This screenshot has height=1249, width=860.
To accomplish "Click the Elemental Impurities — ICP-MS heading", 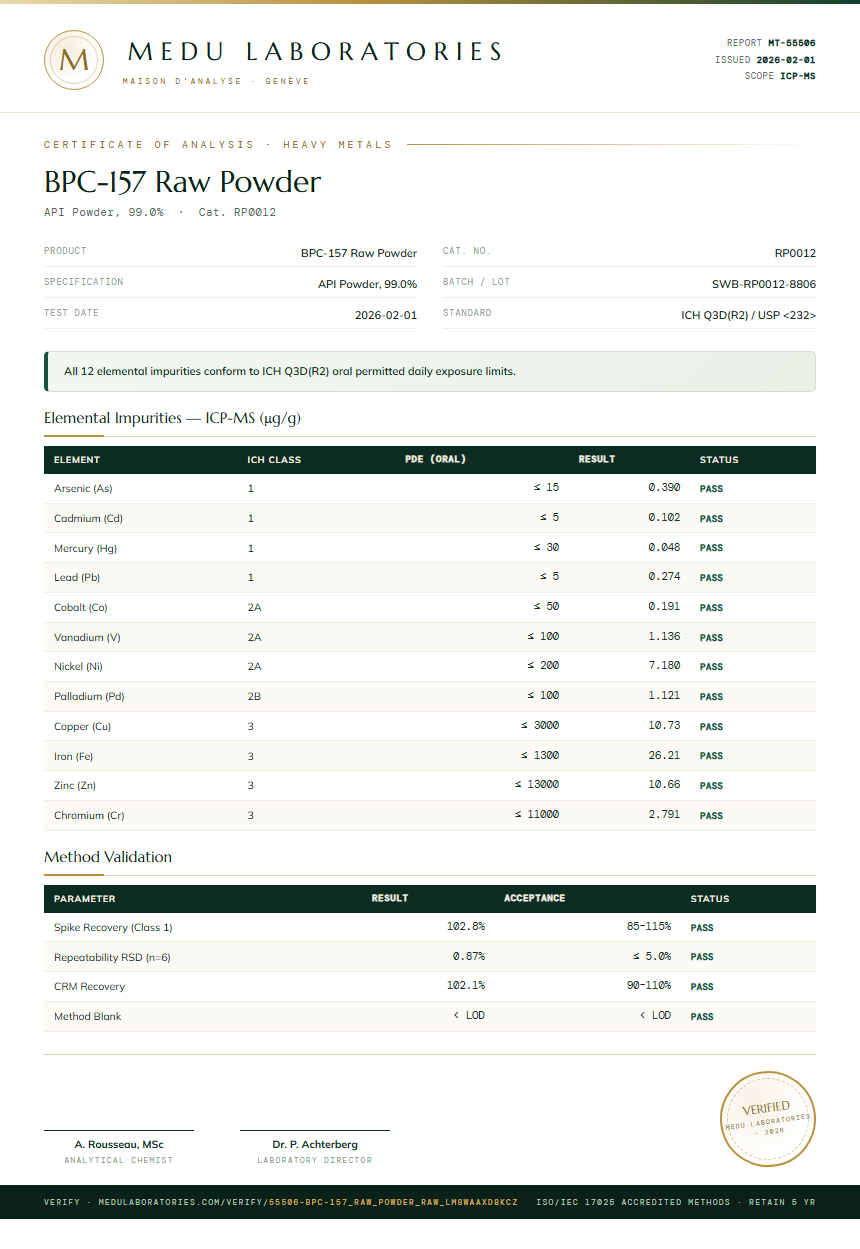I will click(x=172, y=418).
